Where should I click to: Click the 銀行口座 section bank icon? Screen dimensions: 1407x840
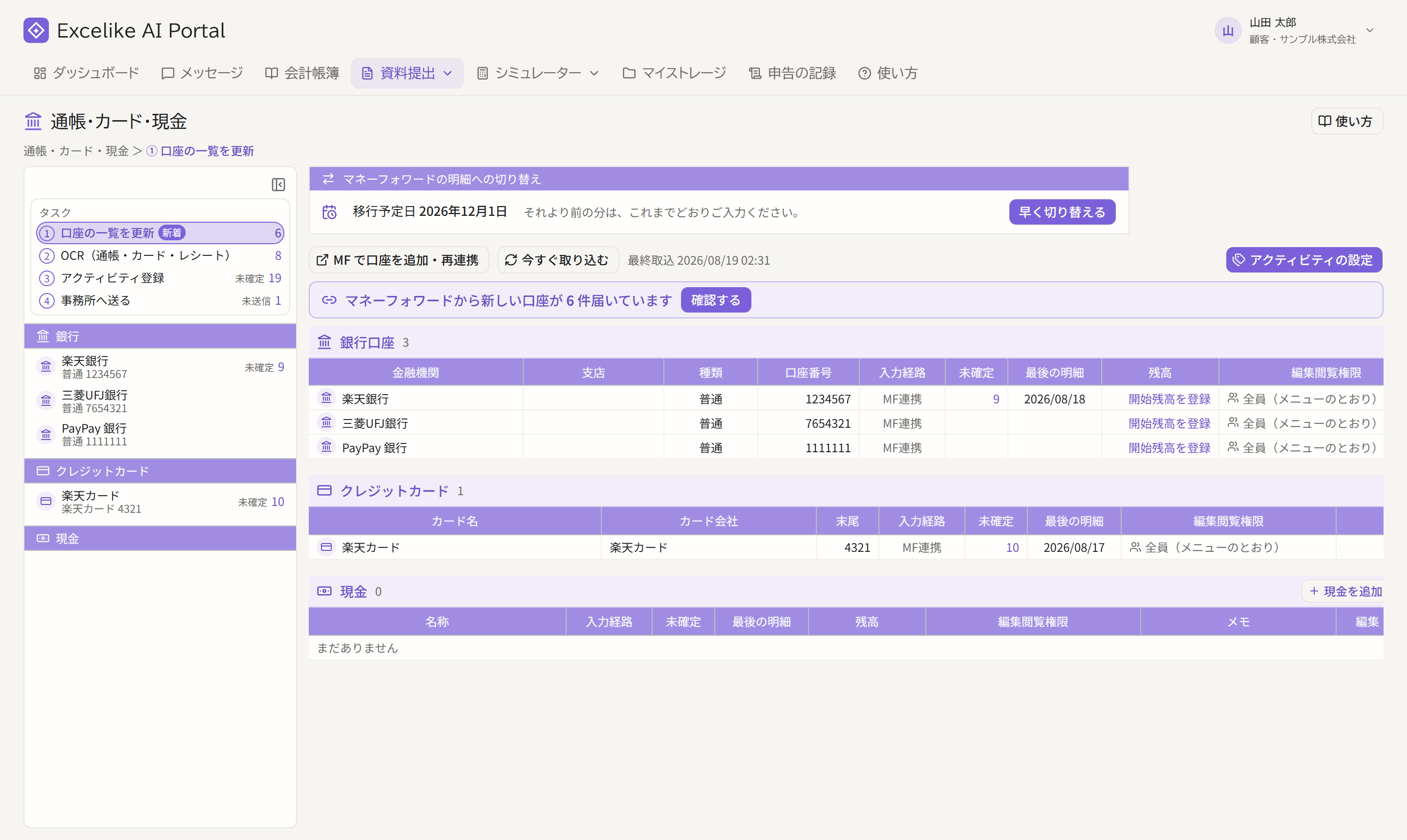coord(324,342)
